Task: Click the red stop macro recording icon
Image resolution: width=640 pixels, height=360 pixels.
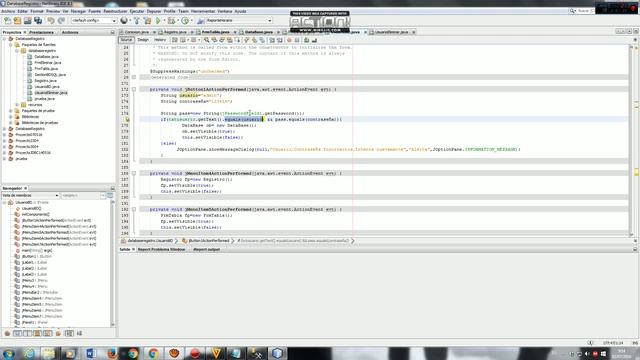Action: pyautogui.click(x=289, y=40)
